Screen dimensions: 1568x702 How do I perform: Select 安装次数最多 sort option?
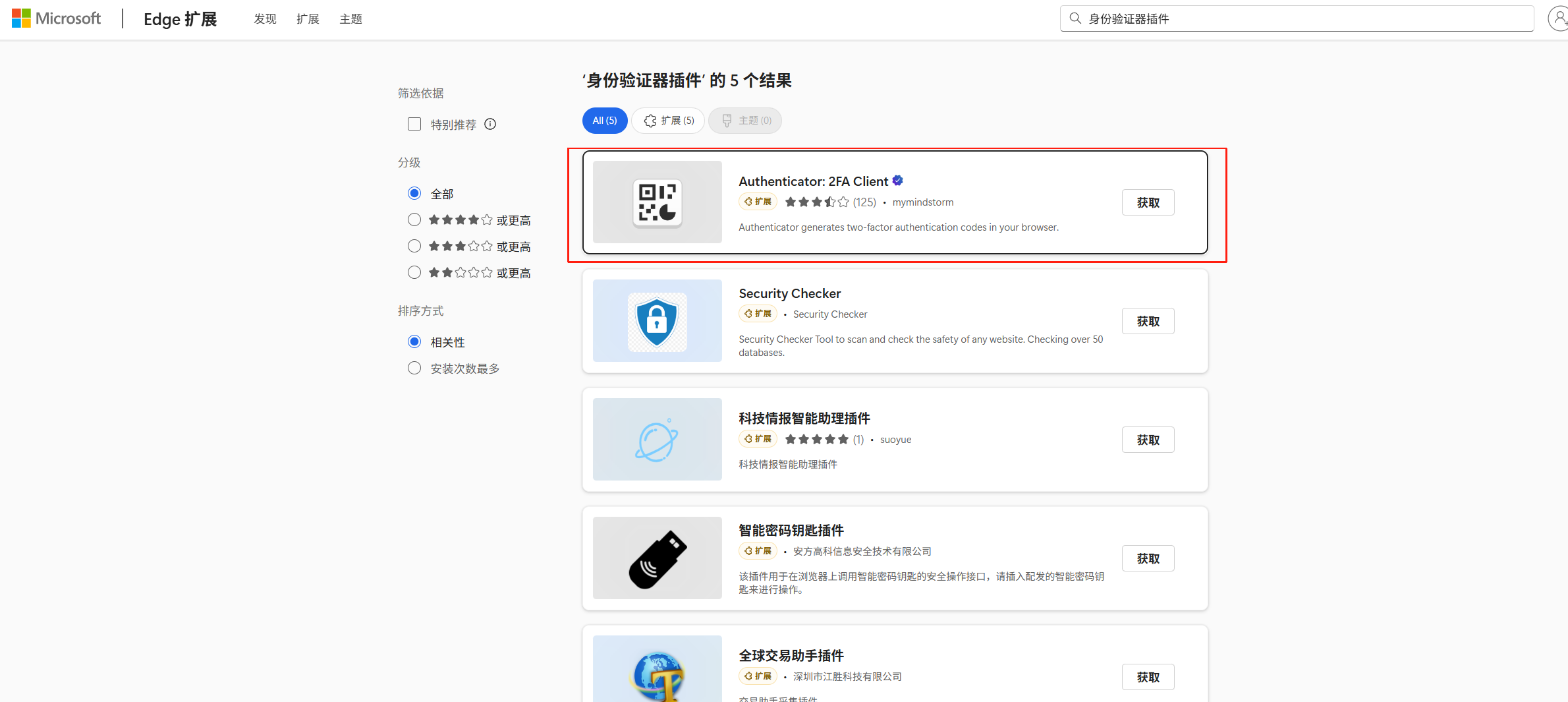click(414, 368)
